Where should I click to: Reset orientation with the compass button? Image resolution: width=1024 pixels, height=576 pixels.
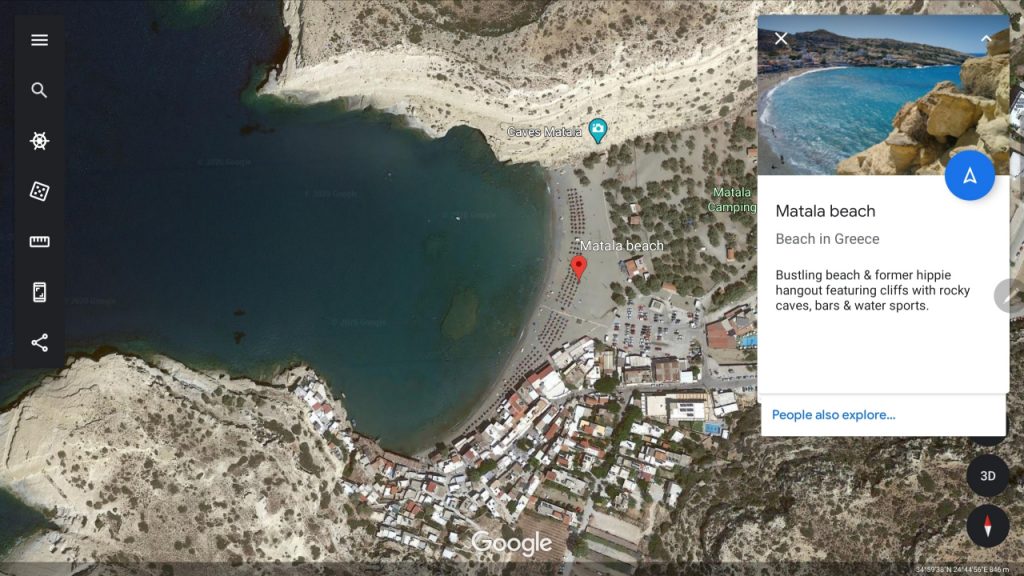987,526
